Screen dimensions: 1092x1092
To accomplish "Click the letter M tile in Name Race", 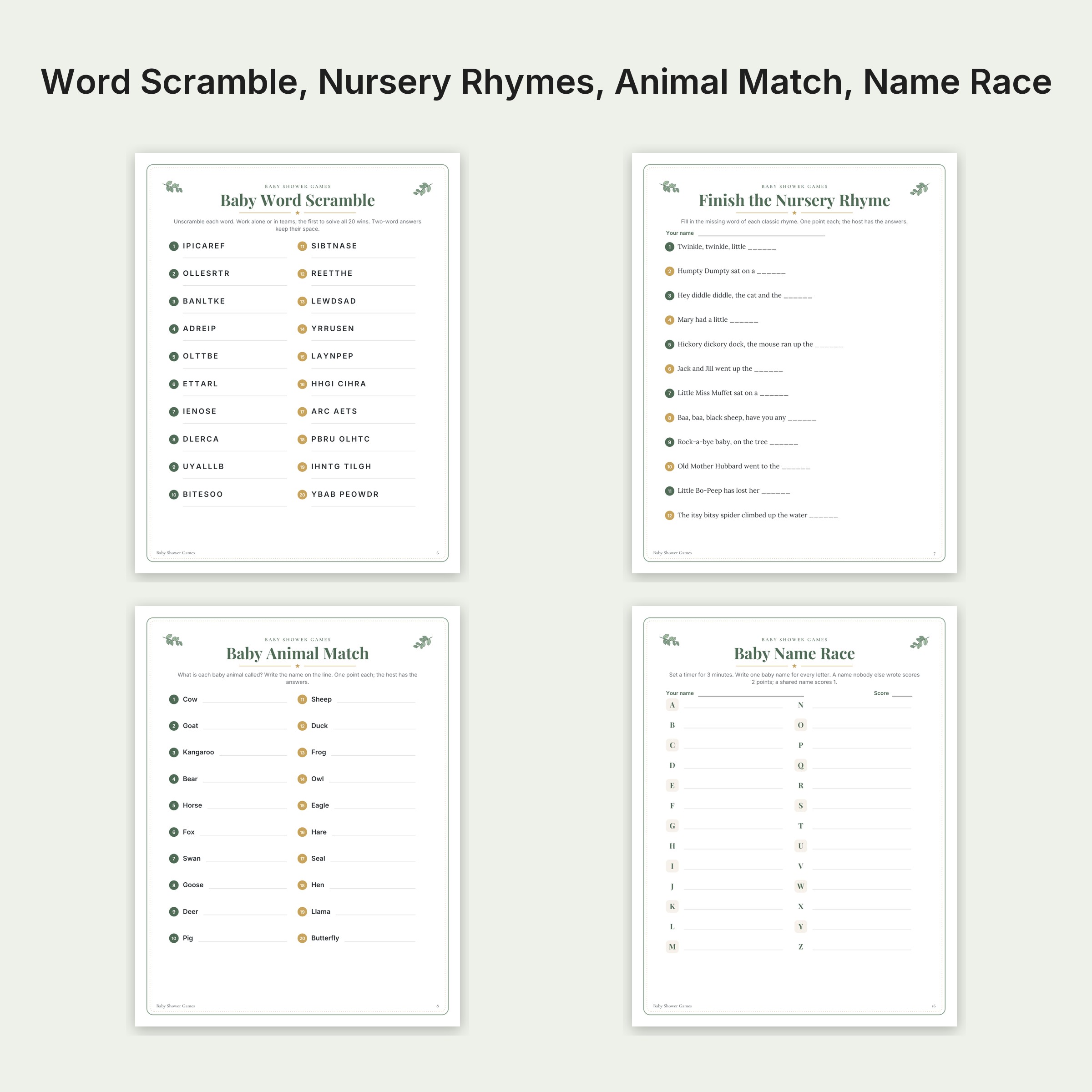I will coord(672,947).
